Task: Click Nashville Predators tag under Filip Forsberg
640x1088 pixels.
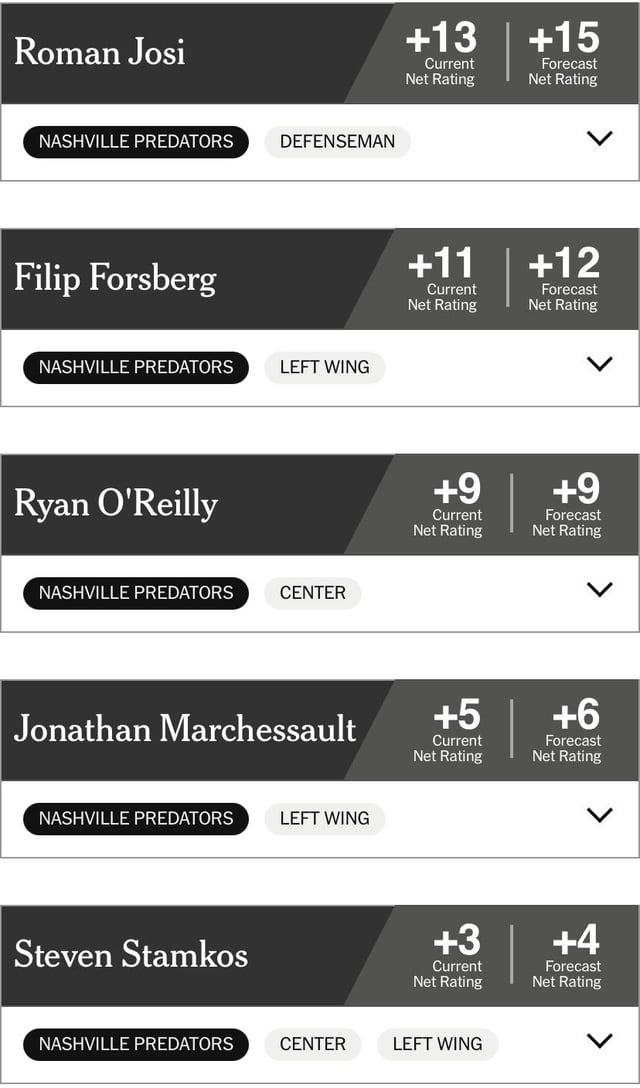Action: pyautogui.click(x=136, y=367)
